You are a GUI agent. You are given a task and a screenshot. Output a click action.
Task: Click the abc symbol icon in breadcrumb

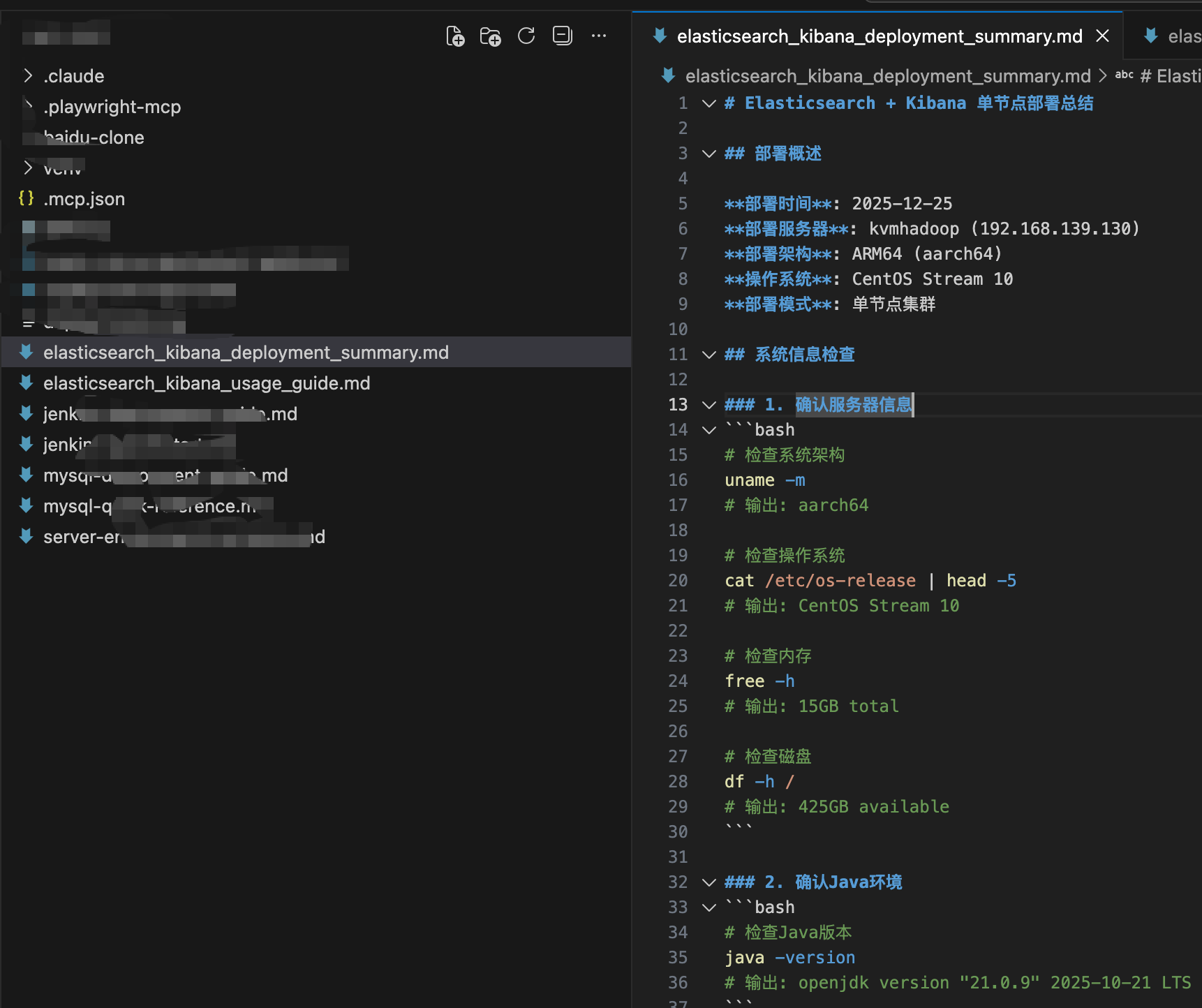[1124, 75]
